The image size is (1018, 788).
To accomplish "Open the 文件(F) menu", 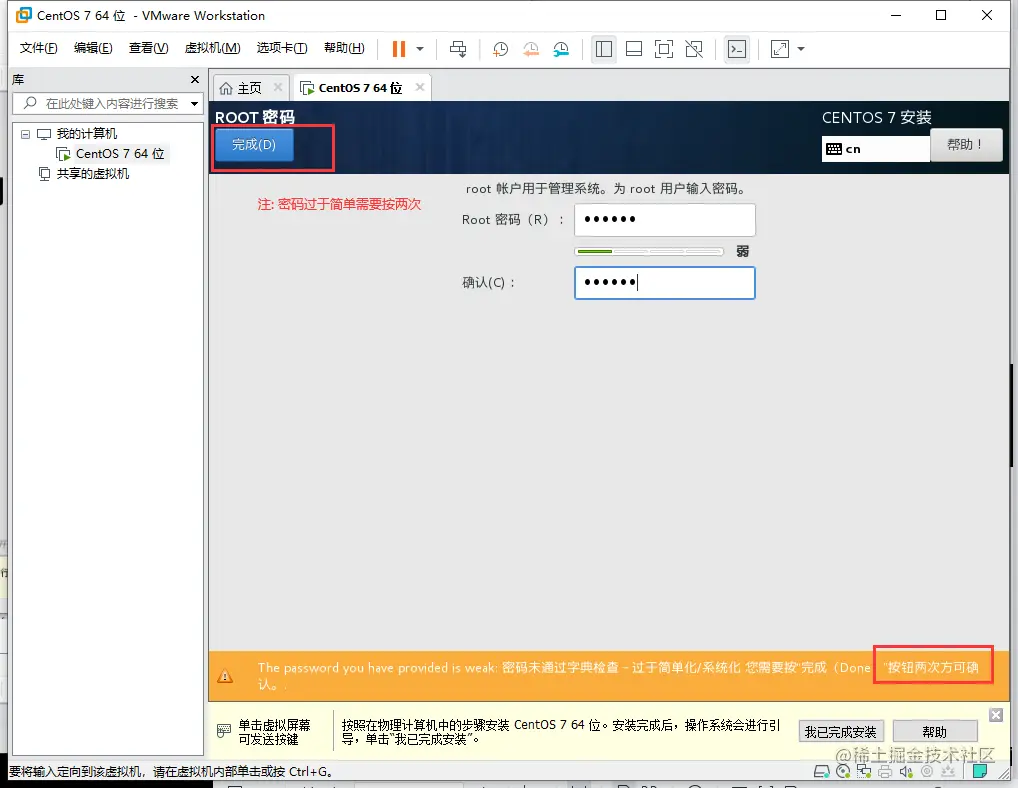I will (38, 48).
